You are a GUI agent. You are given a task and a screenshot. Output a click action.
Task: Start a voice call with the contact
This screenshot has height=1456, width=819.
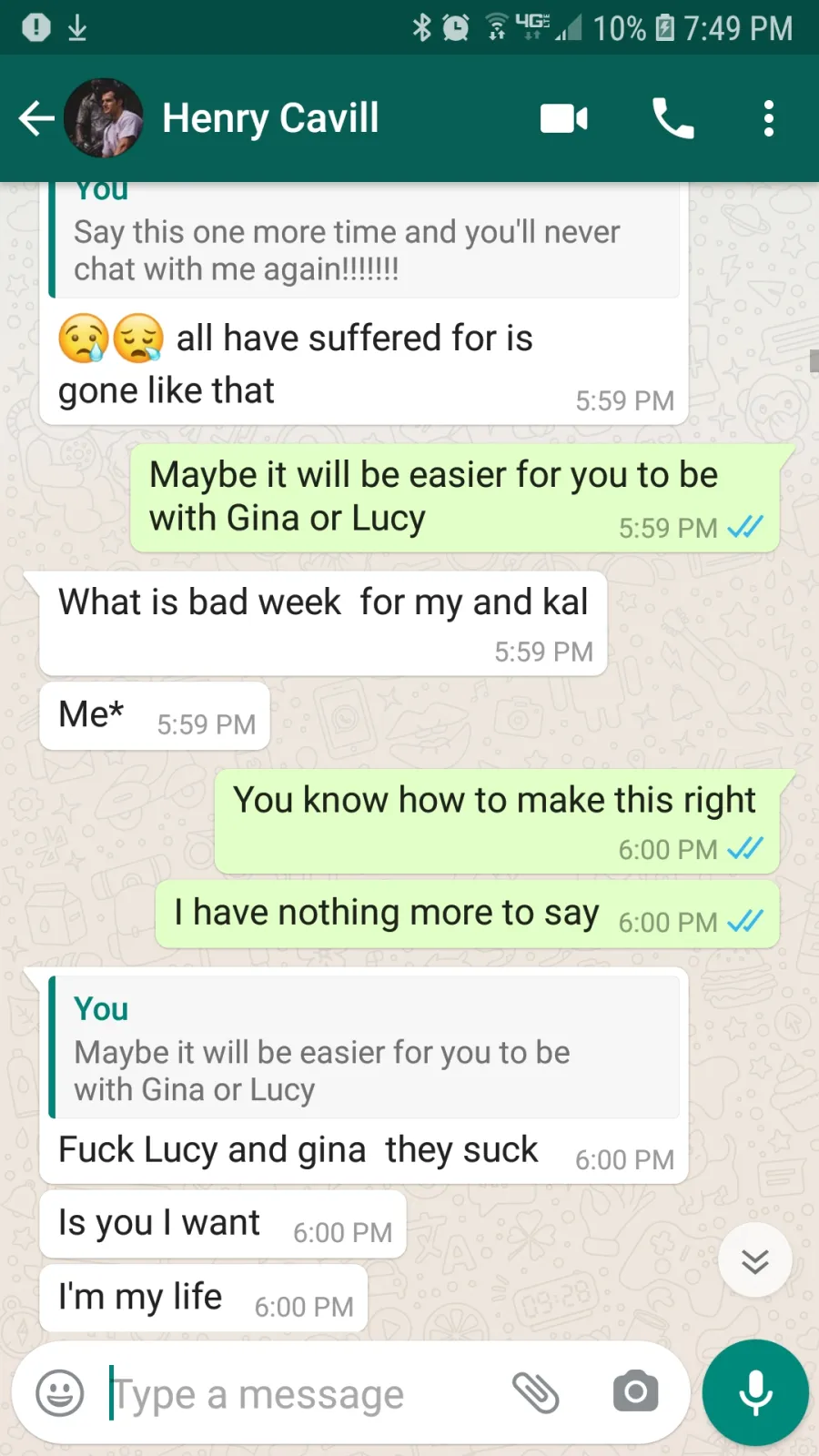click(x=673, y=118)
